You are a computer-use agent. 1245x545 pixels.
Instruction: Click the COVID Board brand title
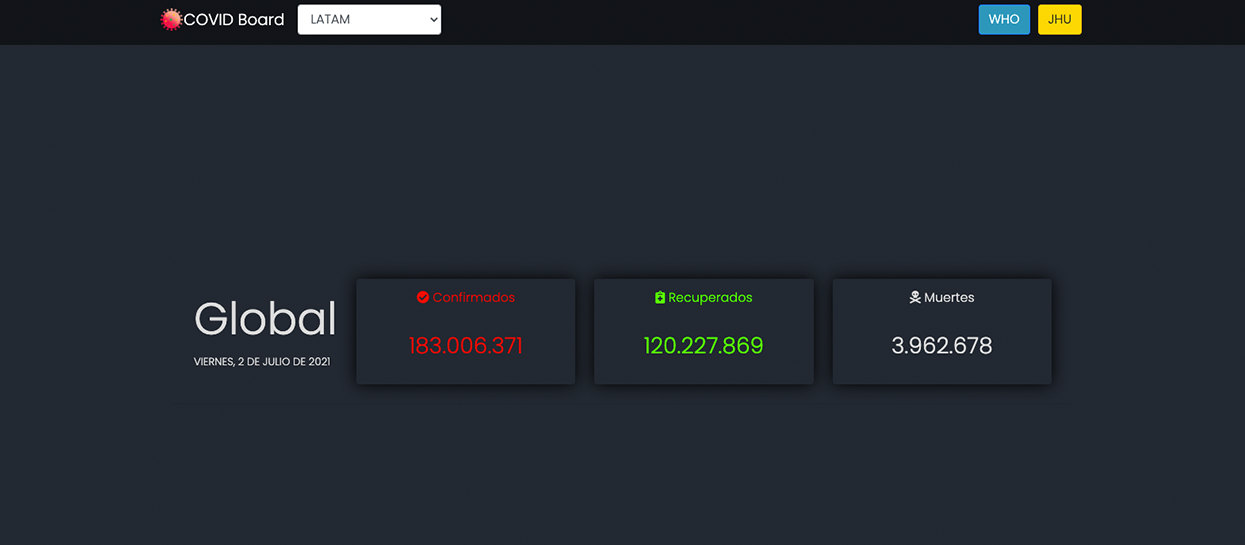pyautogui.click(x=234, y=20)
